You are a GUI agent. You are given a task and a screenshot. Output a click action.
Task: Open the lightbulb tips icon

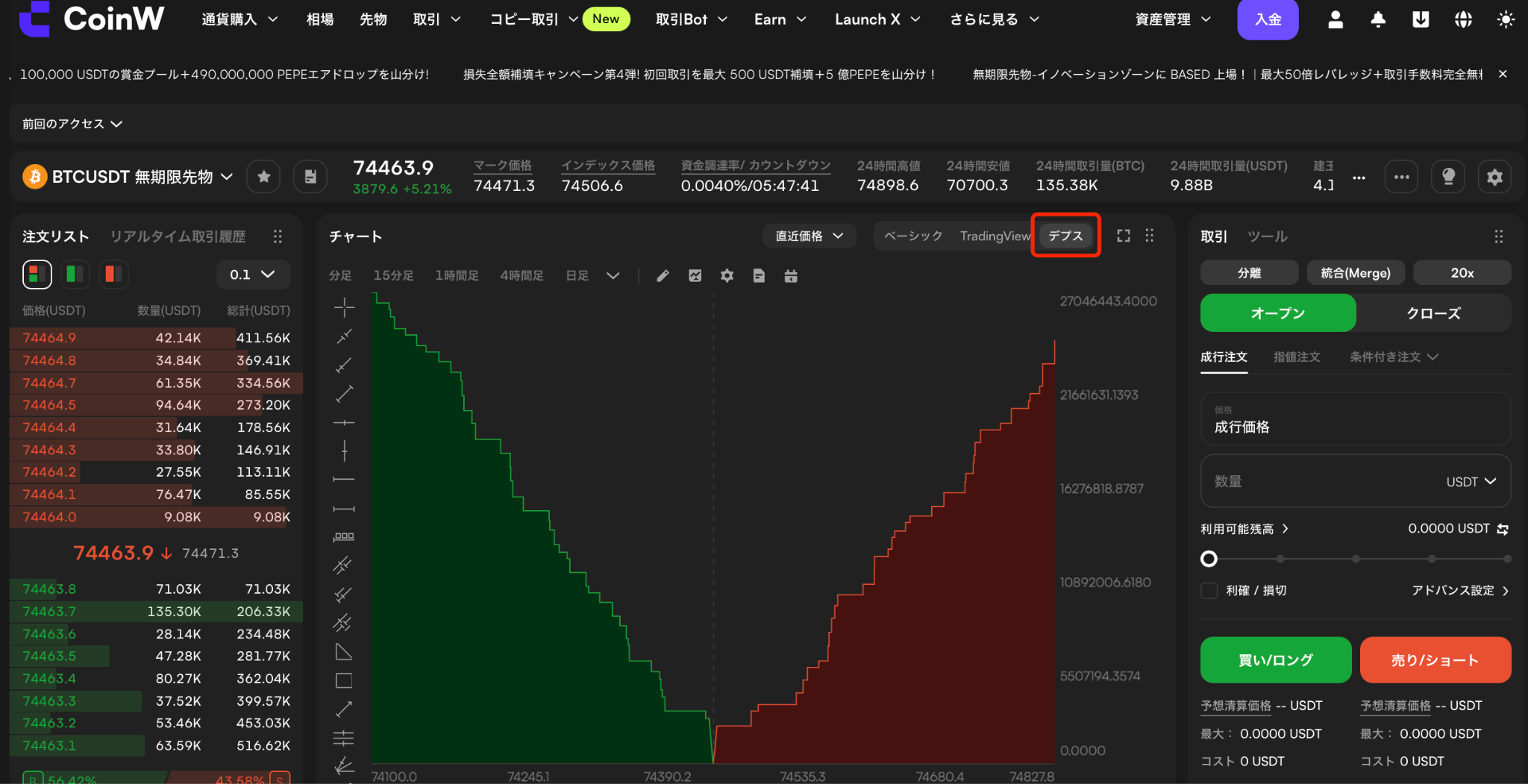click(1448, 177)
